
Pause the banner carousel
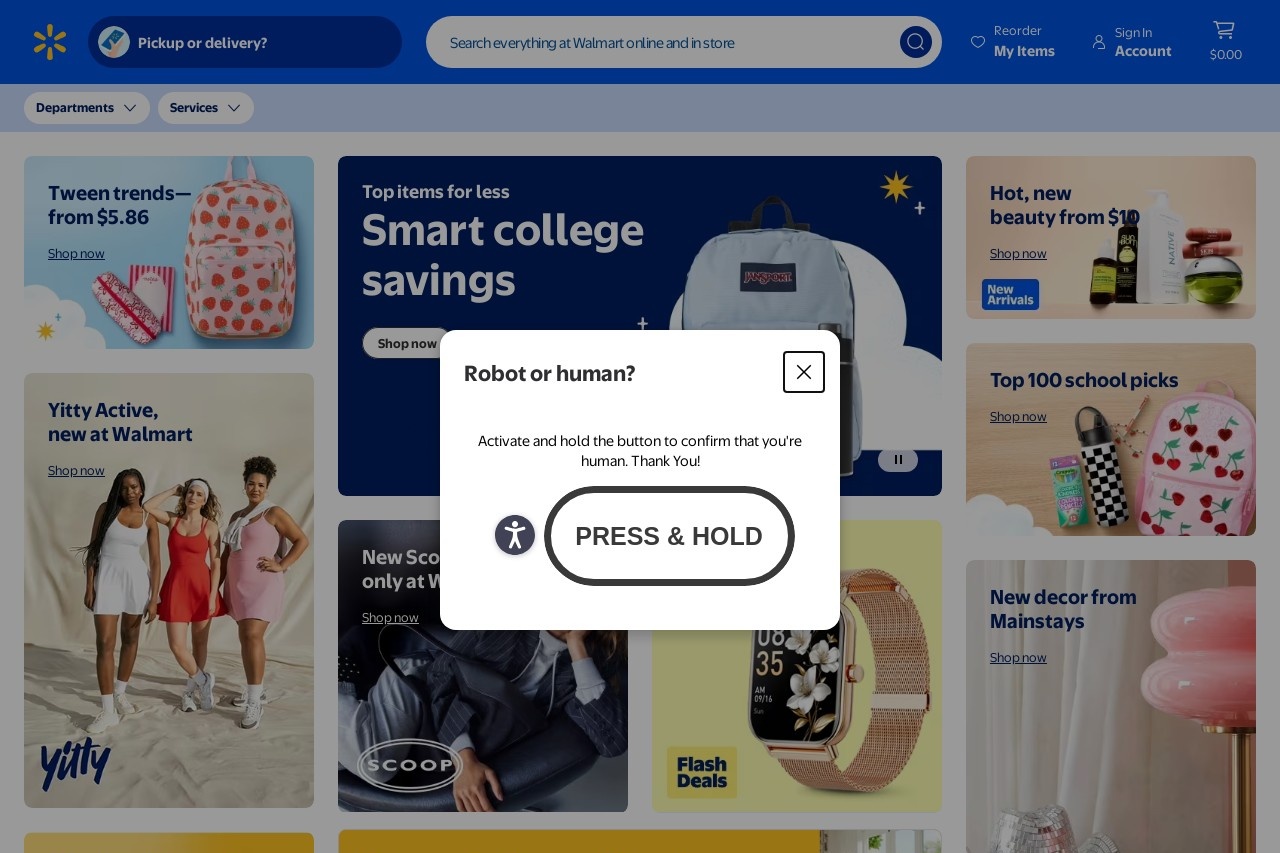point(898,460)
